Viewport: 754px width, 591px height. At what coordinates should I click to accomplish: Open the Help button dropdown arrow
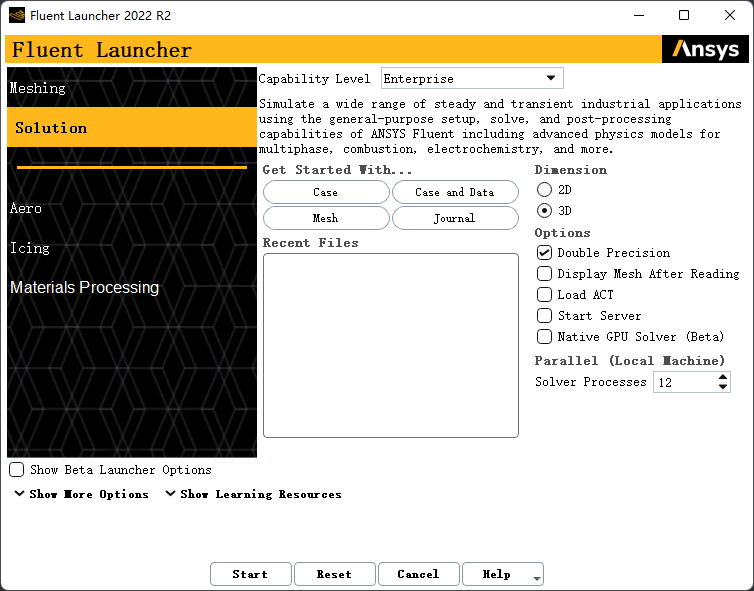click(537, 578)
